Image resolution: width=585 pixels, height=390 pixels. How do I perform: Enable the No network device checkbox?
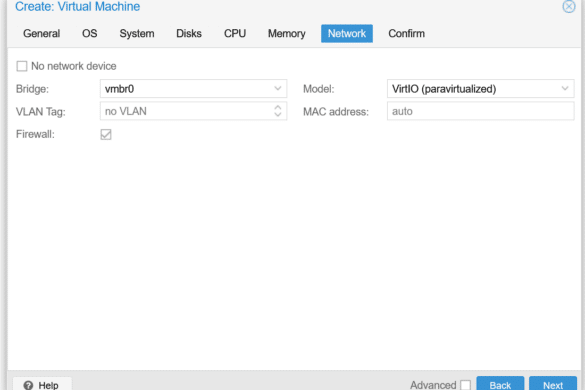pyautogui.click(x=22, y=66)
